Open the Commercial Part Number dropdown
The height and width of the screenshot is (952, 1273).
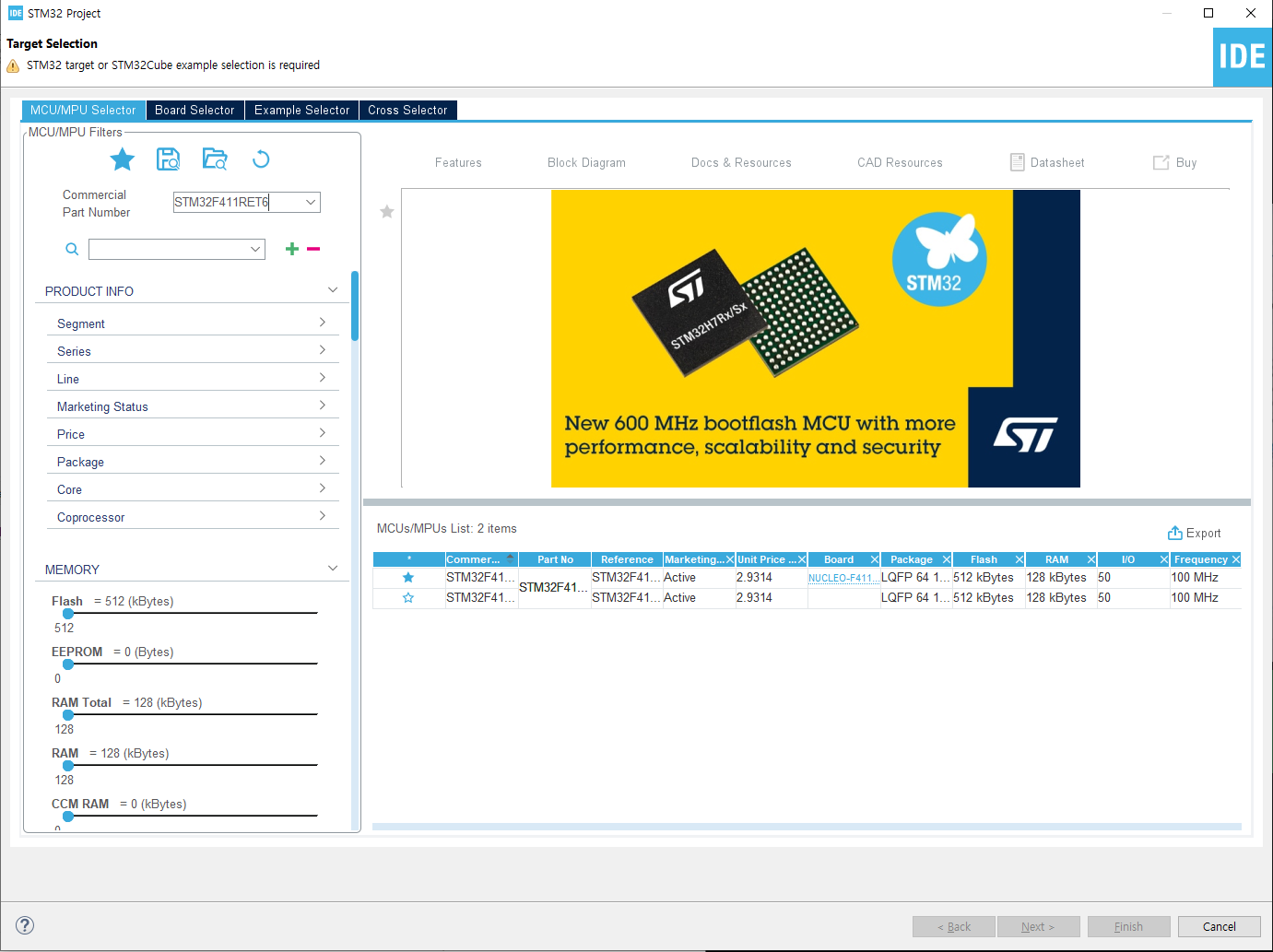tap(311, 202)
